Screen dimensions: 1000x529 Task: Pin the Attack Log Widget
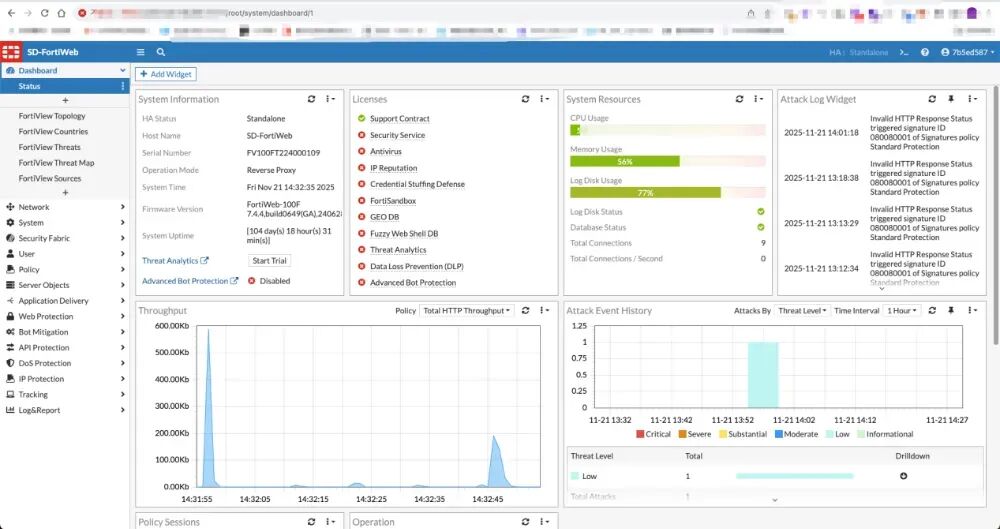pos(951,99)
